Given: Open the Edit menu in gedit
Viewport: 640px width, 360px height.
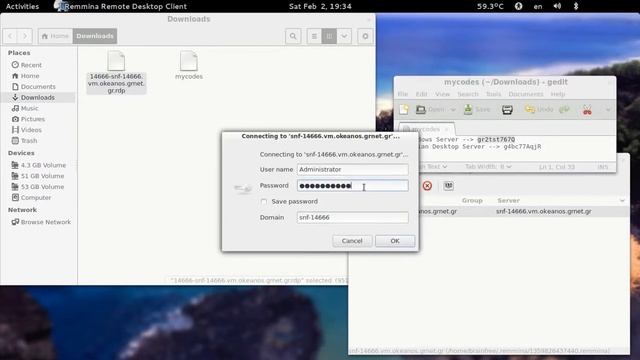Looking at the screenshot, I should (x=421, y=94).
